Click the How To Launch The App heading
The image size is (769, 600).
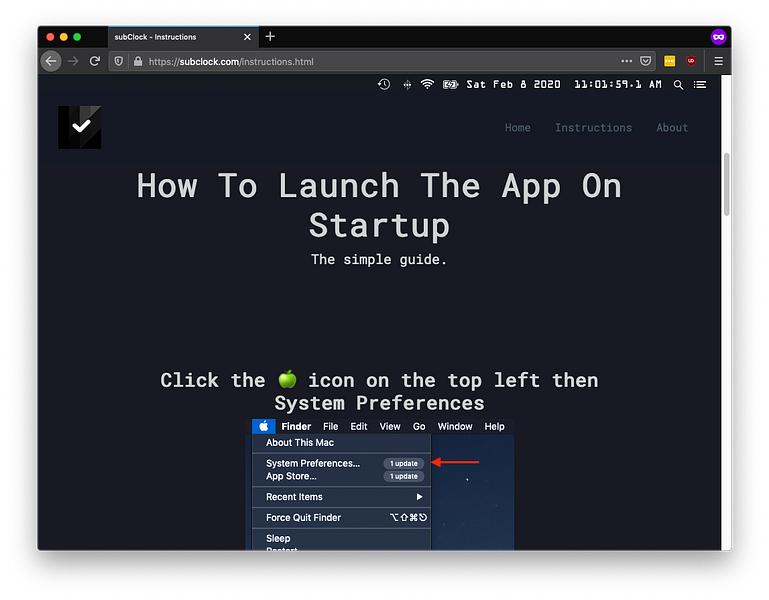(379, 205)
